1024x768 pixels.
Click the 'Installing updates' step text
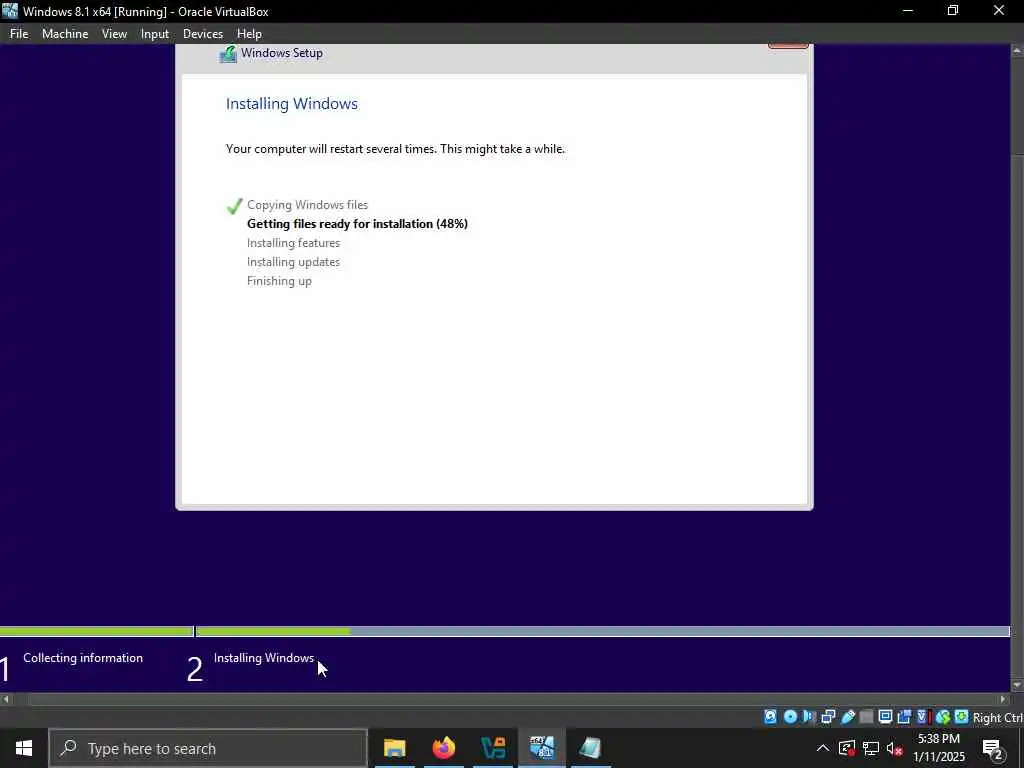click(x=293, y=262)
